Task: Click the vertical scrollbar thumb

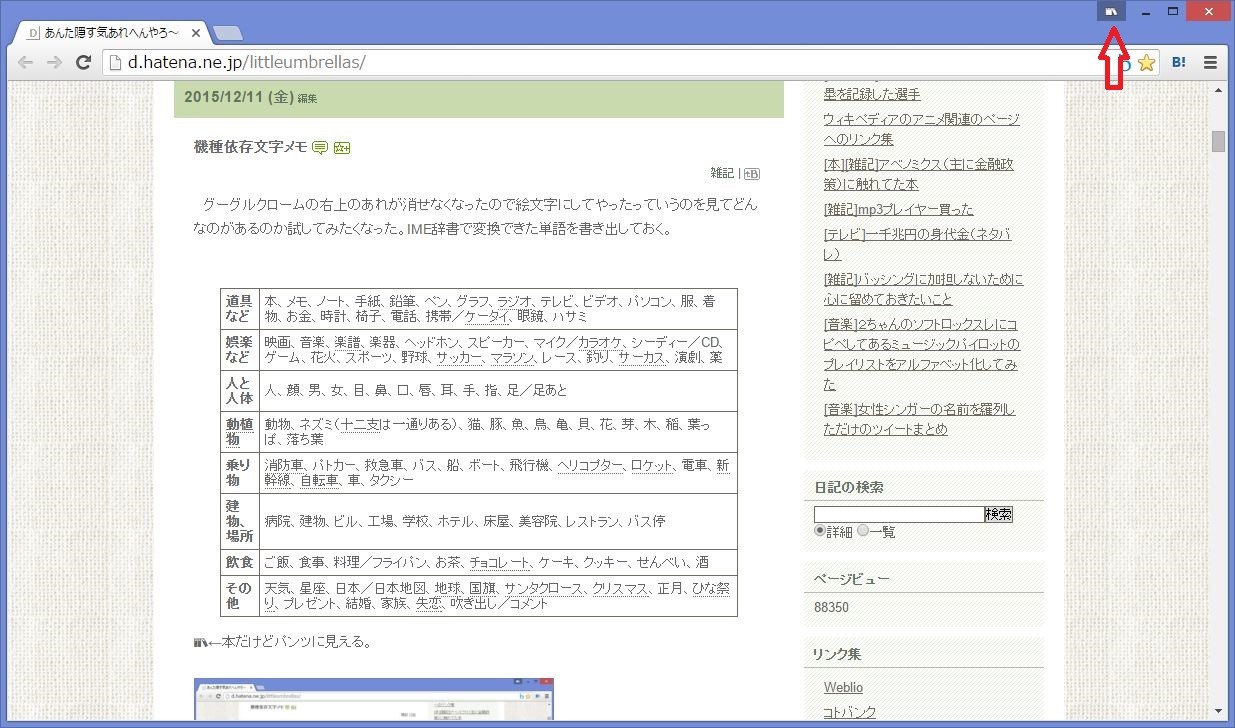Action: (x=1218, y=141)
